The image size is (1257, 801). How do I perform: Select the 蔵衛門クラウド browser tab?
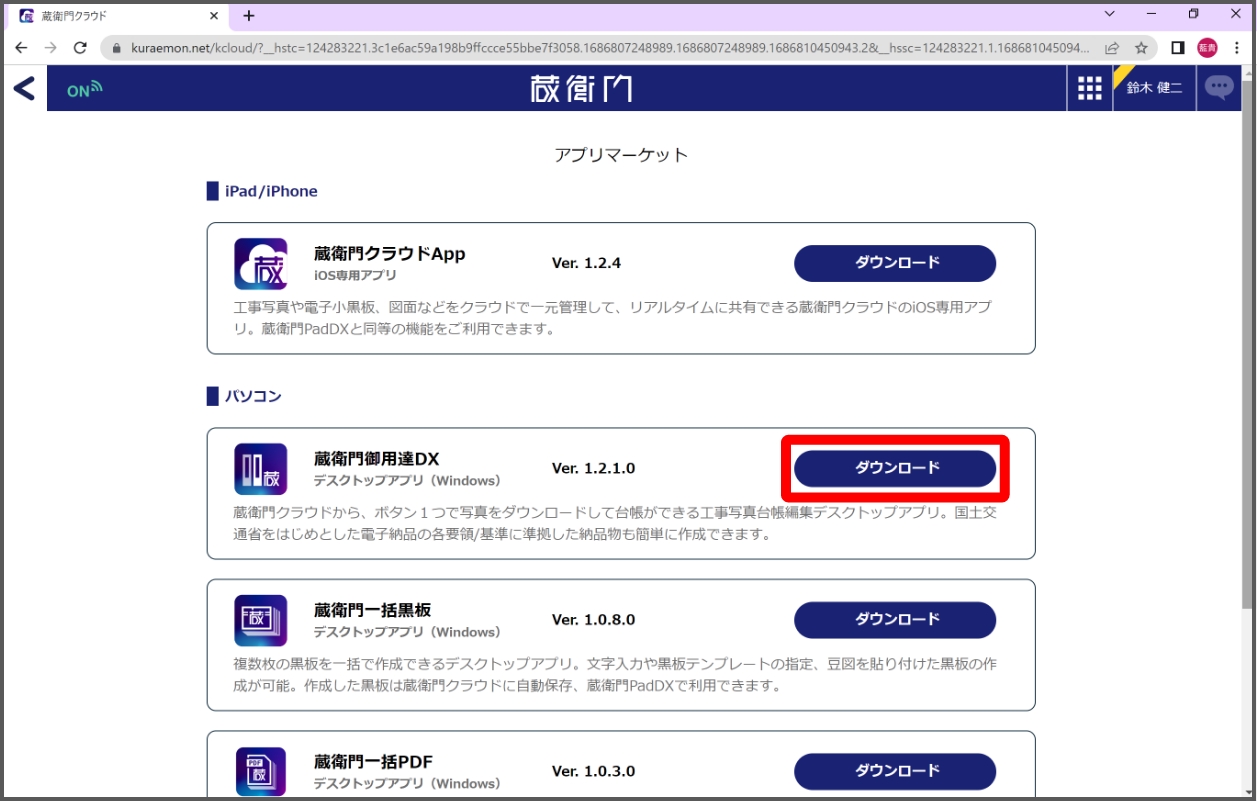[118, 16]
